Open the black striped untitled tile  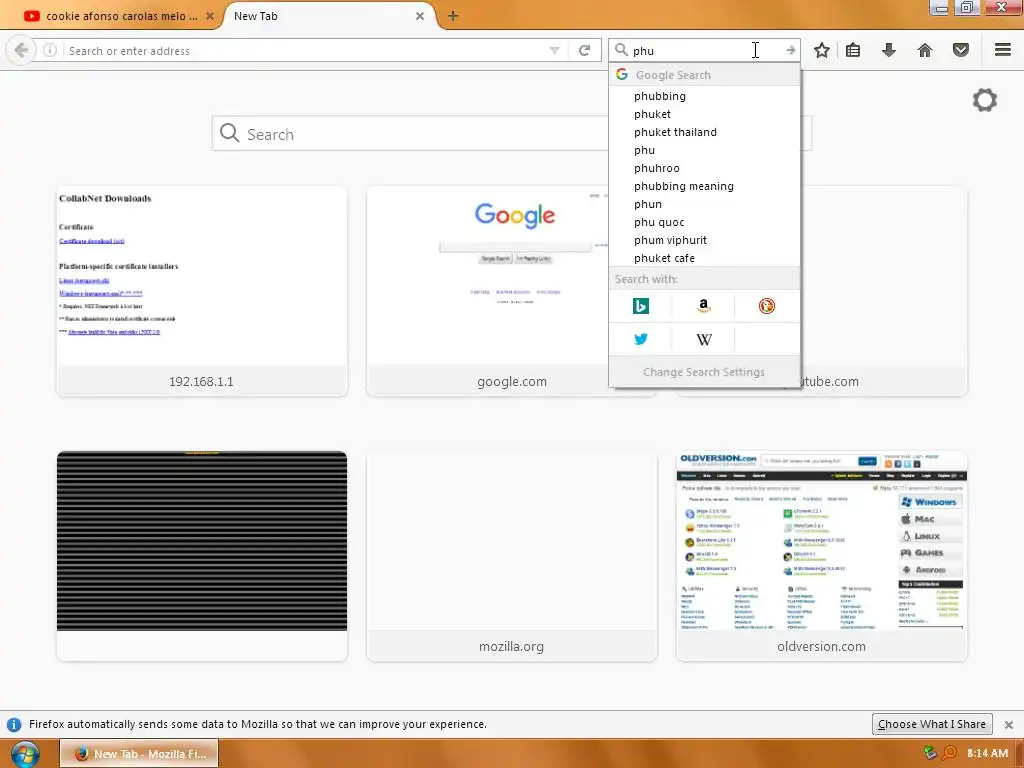(202, 555)
